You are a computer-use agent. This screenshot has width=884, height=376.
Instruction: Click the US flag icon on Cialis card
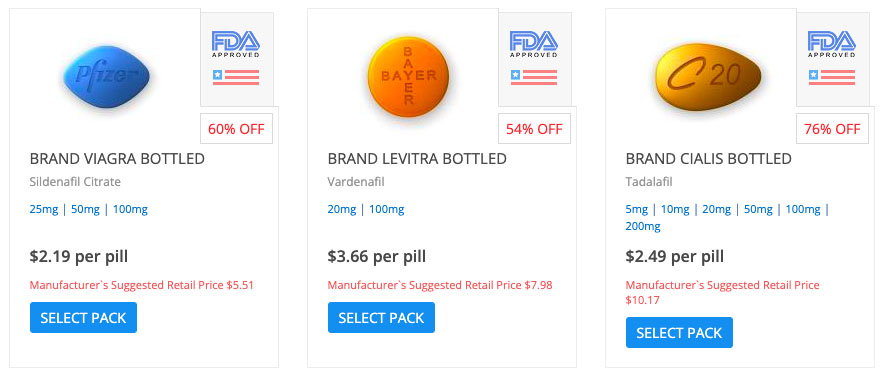coord(832,77)
